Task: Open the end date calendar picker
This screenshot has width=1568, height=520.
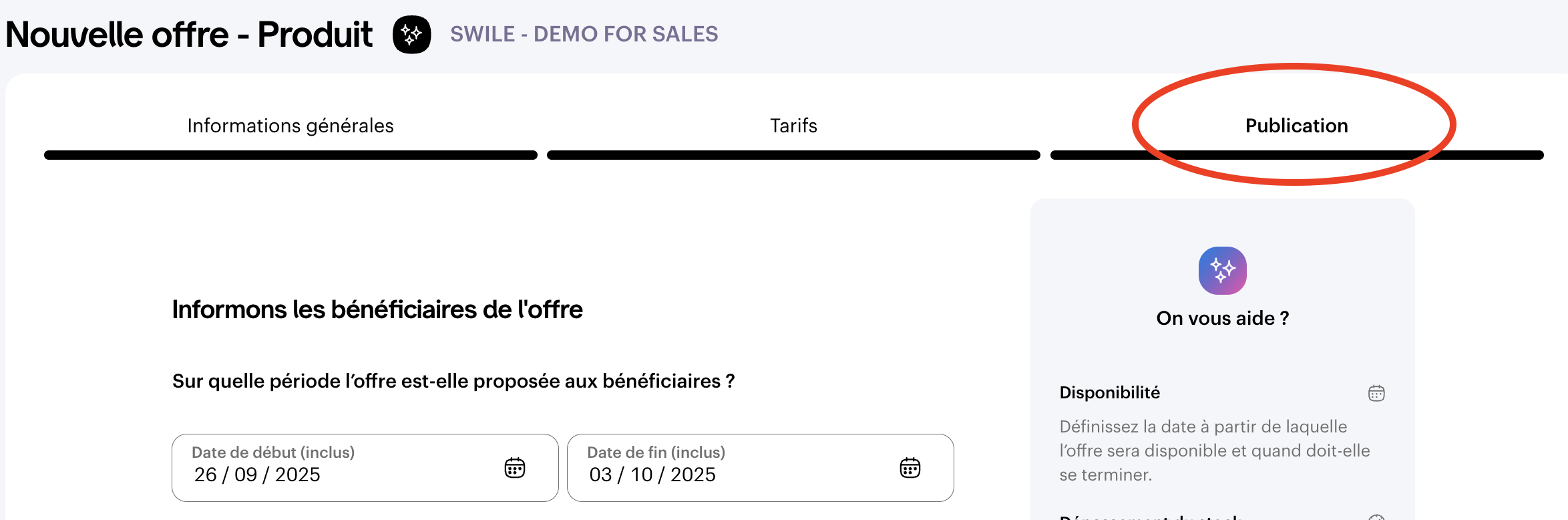Action: (910, 468)
